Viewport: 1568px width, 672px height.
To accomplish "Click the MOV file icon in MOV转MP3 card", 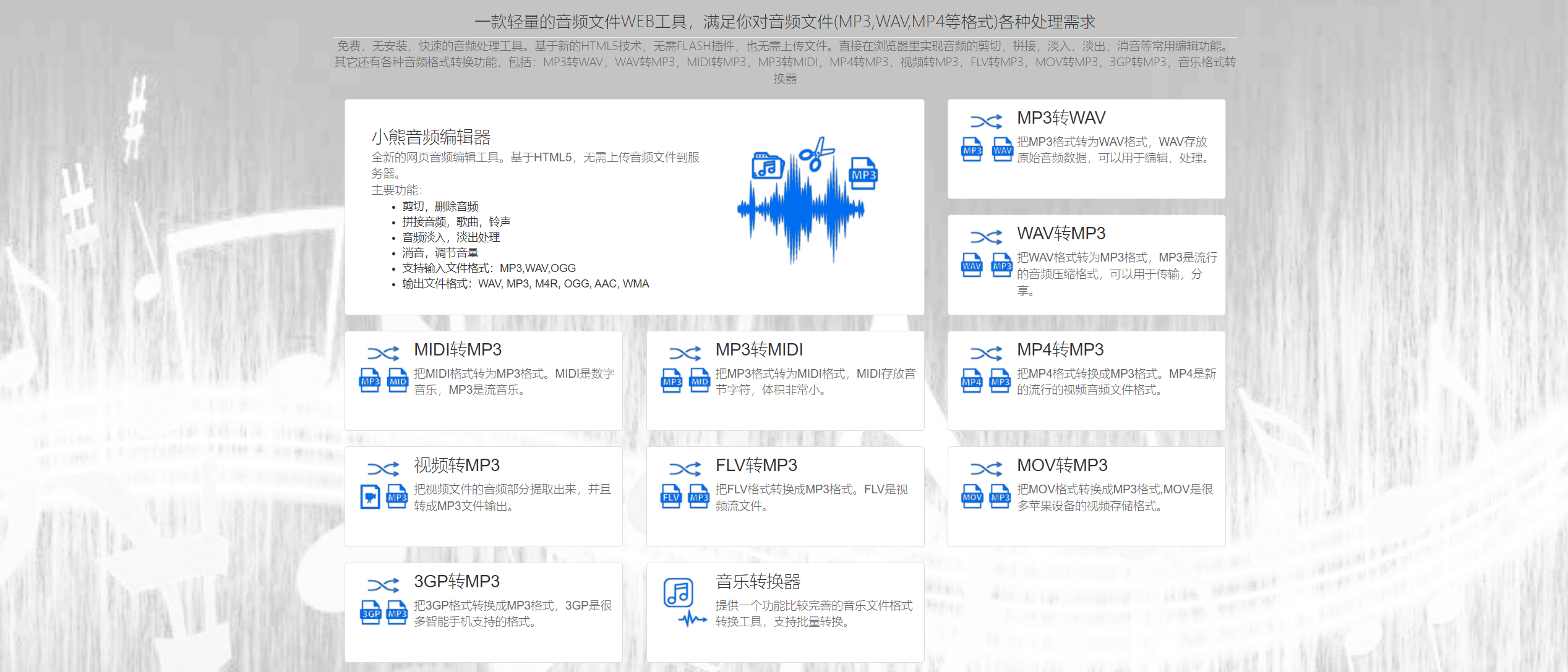I will click(971, 496).
